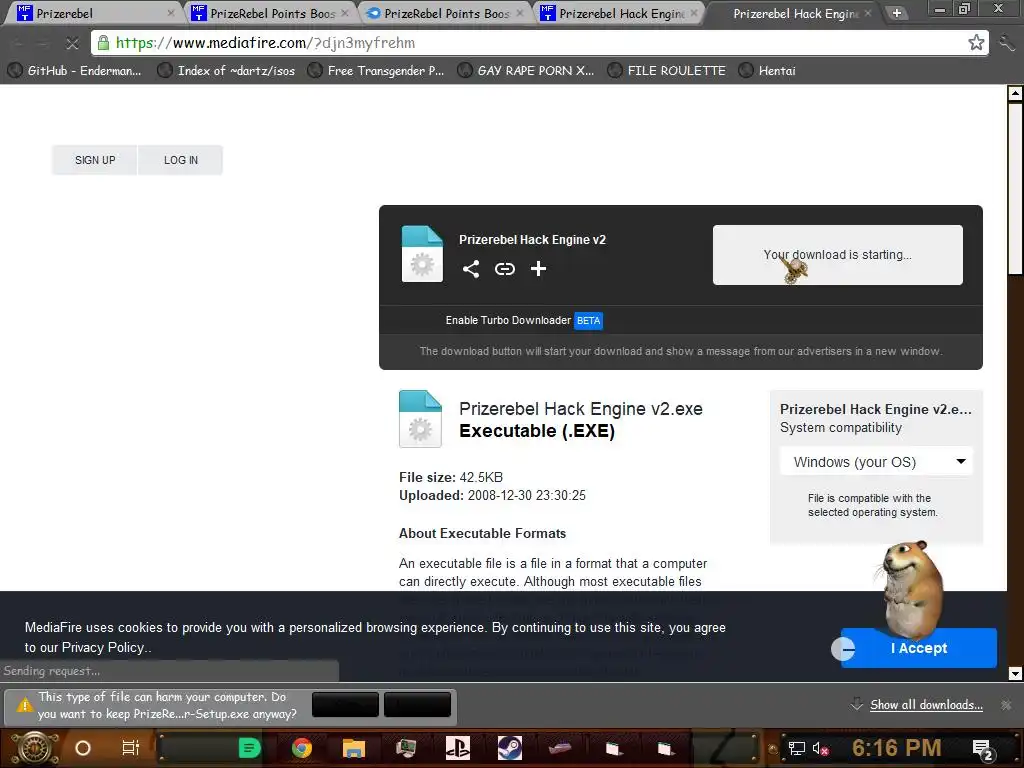Viewport: 1024px width, 768px height.
Task: Click the Show all downloads link
Action: 926,705
